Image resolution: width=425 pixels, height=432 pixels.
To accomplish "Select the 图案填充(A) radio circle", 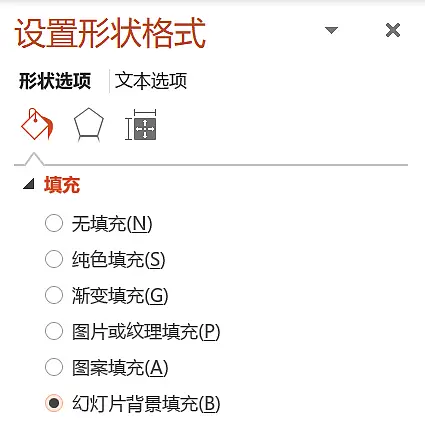I will tap(54, 367).
